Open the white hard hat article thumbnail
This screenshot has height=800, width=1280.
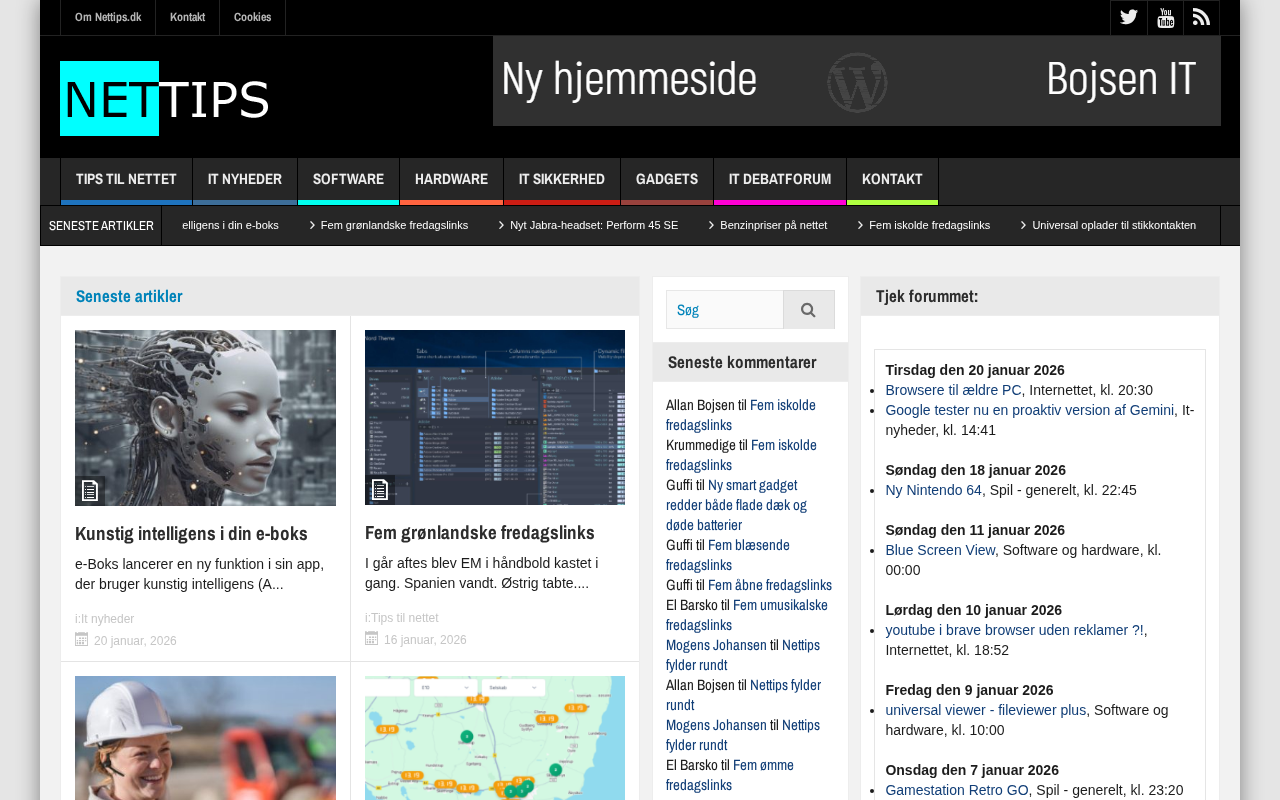(x=205, y=738)
